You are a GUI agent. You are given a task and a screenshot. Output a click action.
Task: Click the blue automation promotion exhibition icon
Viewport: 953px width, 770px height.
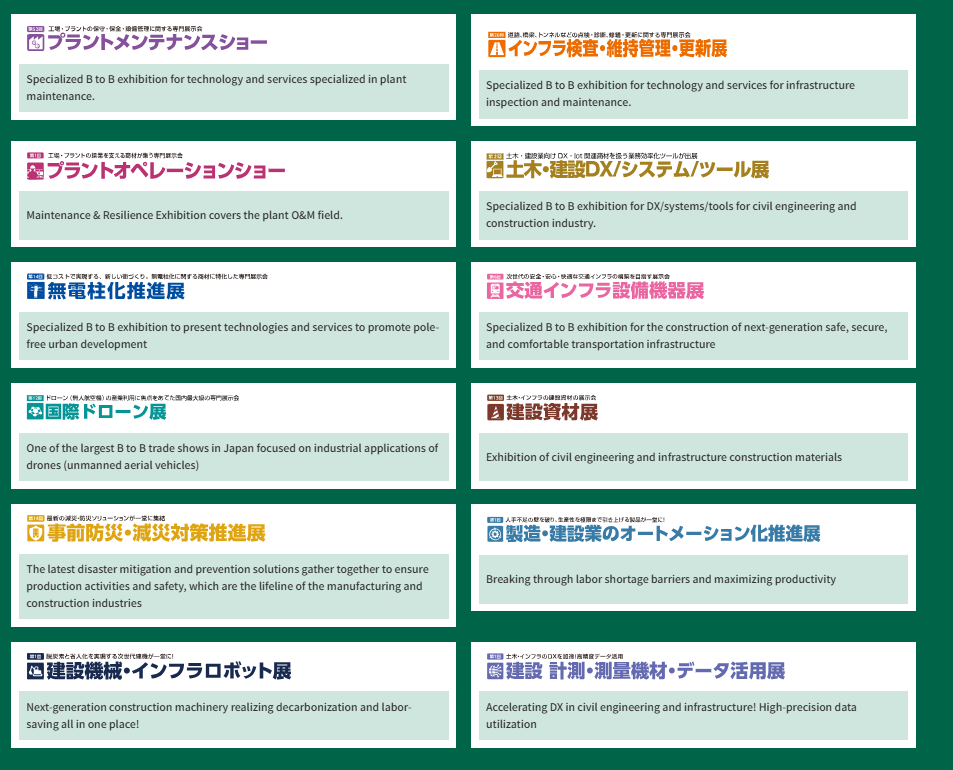point(494,534)
